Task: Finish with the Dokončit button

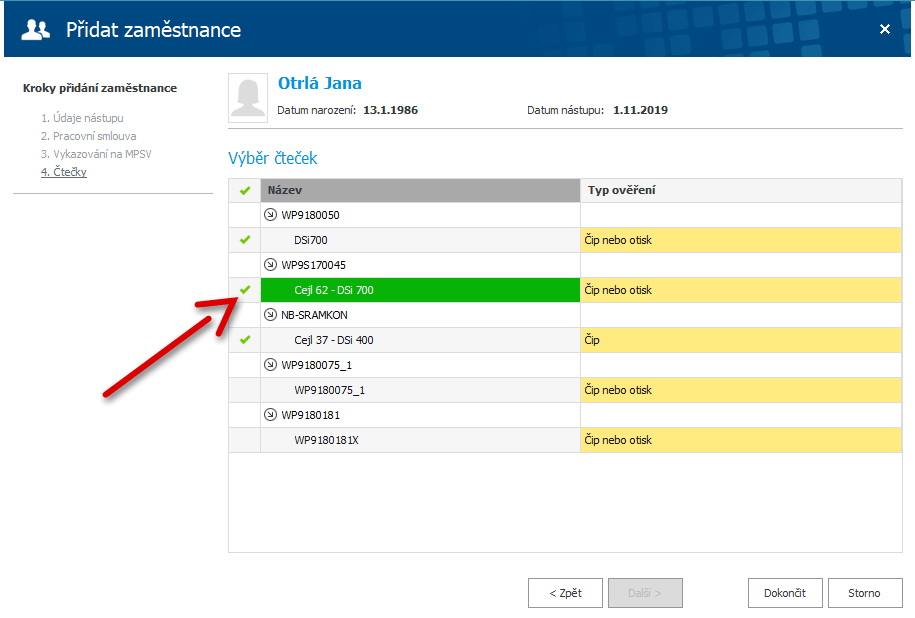Action: 785,593
